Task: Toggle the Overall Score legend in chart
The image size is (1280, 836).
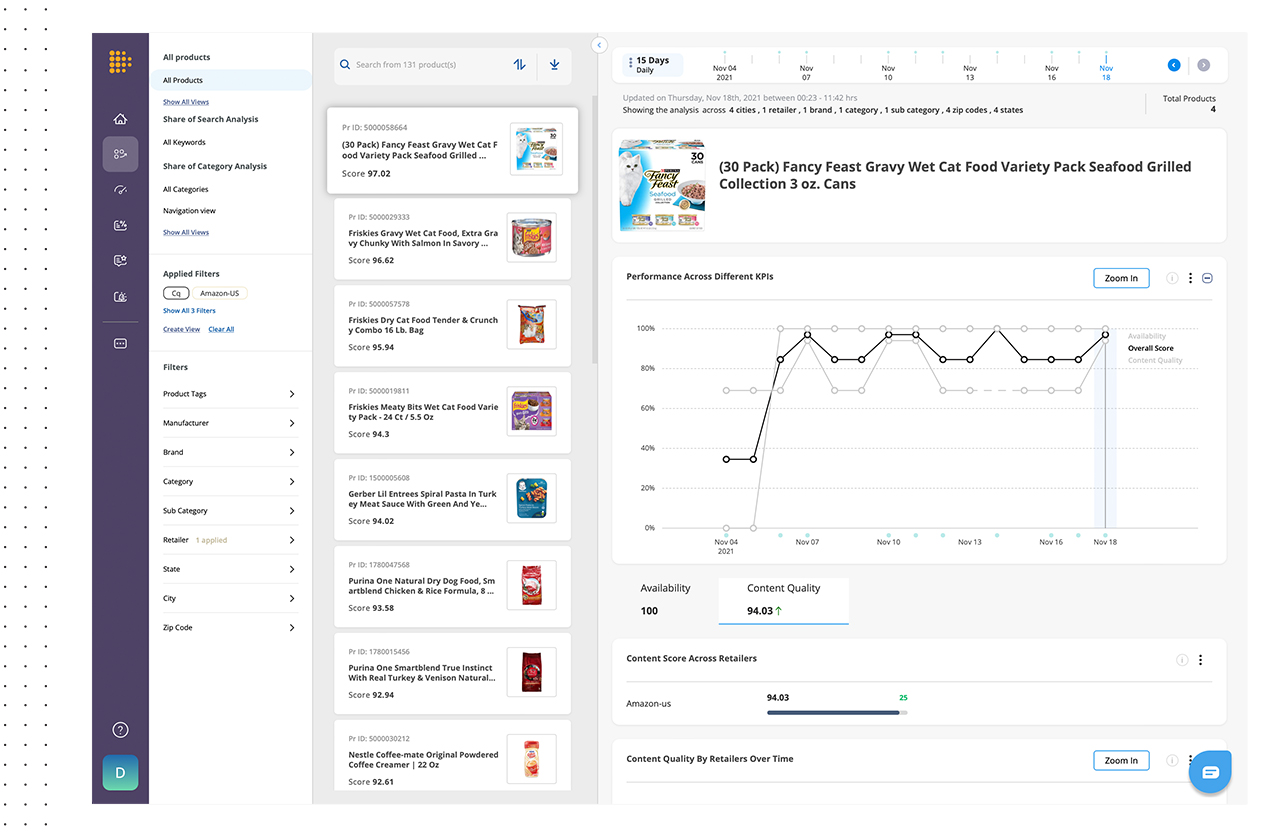Action: tap(1151, 348)
